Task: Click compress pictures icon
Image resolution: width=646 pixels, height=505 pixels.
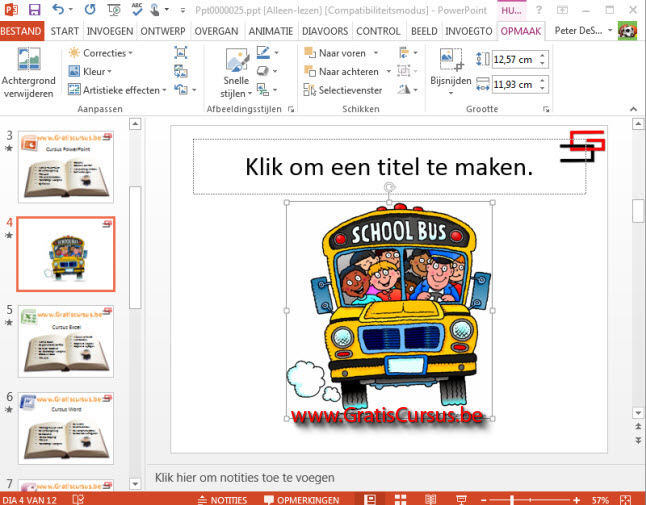Action: 180,53
